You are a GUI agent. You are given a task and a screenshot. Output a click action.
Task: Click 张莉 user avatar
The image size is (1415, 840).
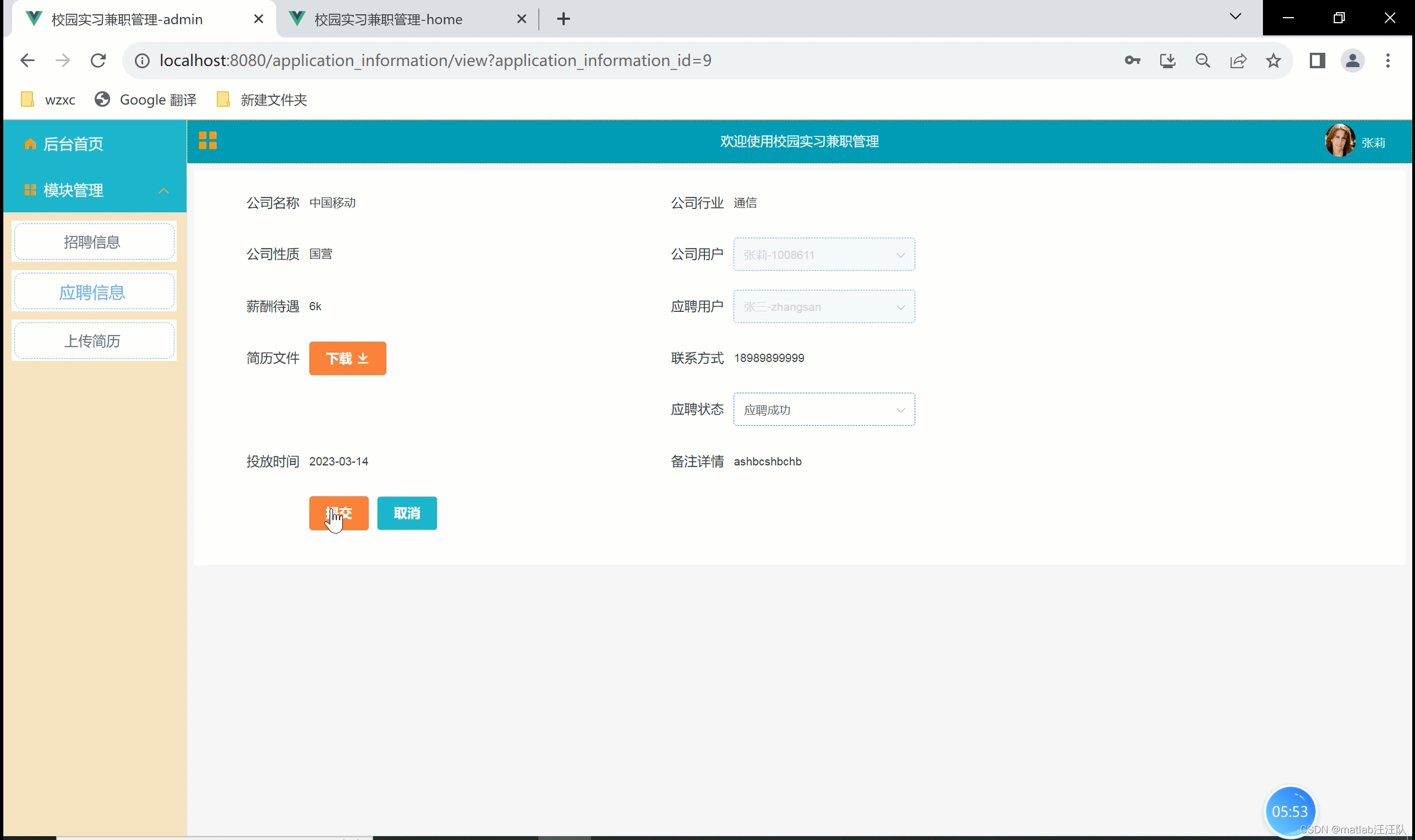[1340, 141]
